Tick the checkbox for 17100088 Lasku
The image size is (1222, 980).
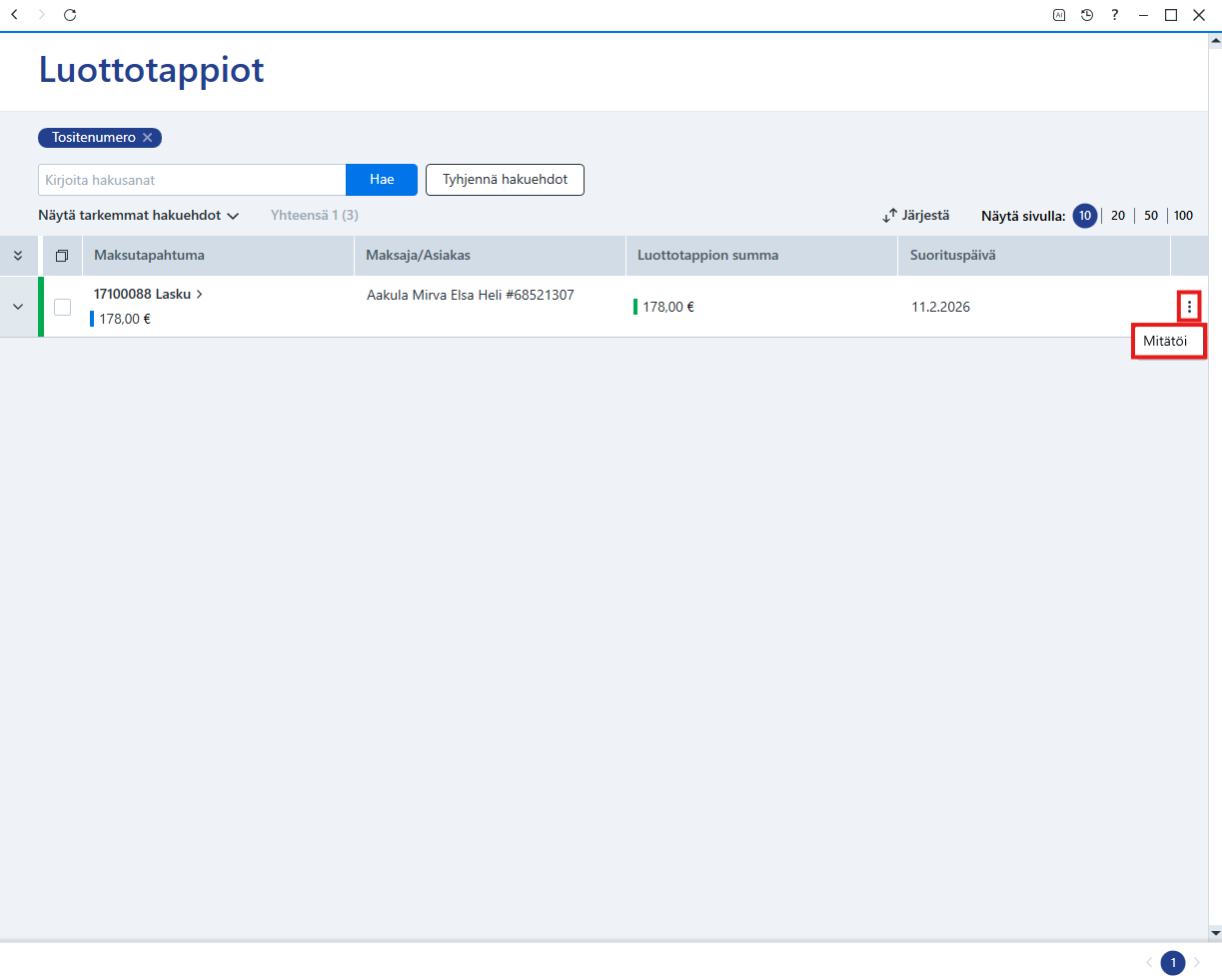pyautogui.click(x=62, y=307)
